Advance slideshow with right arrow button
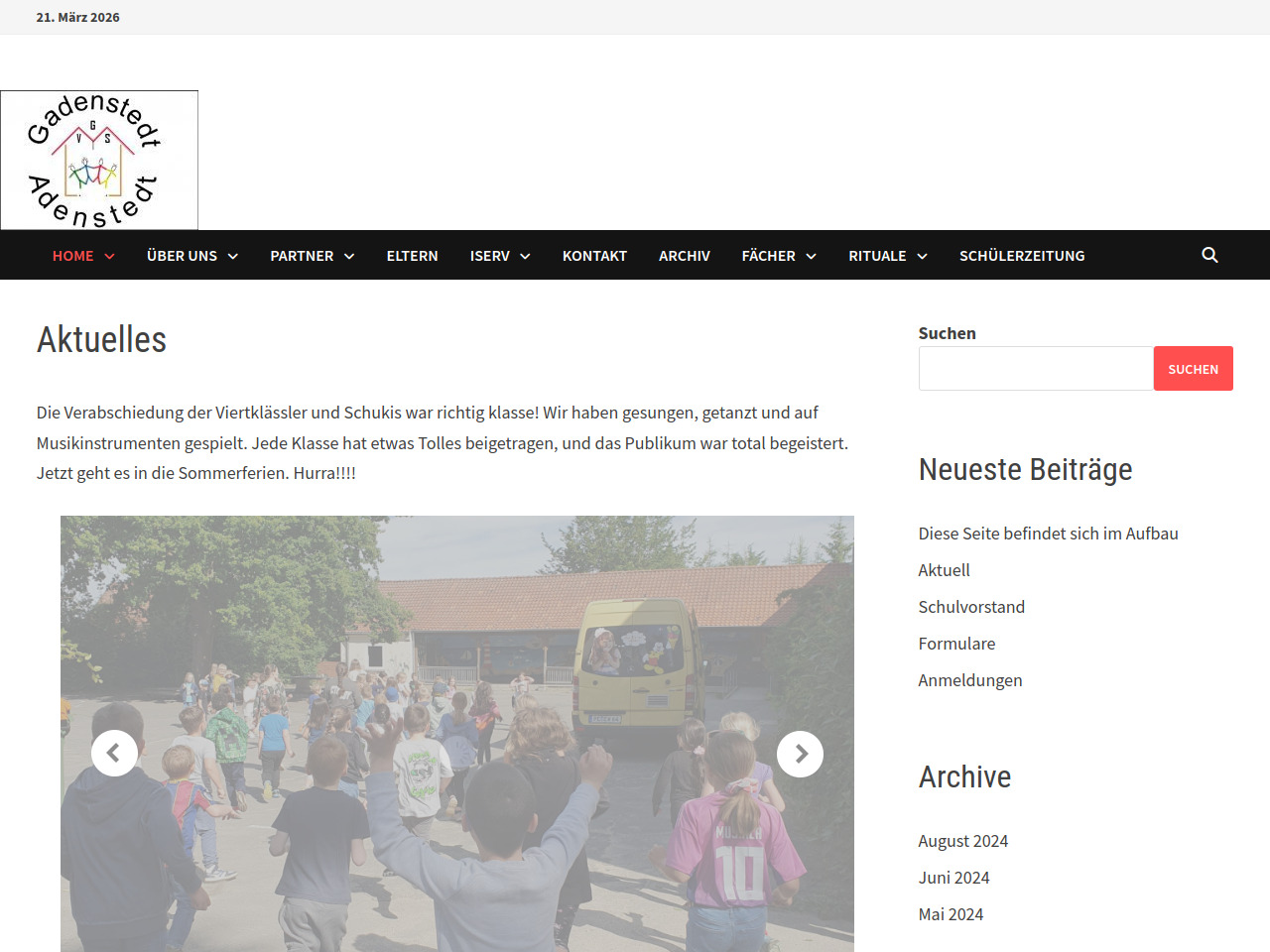The image size is (1270, 952). point(800,754)
